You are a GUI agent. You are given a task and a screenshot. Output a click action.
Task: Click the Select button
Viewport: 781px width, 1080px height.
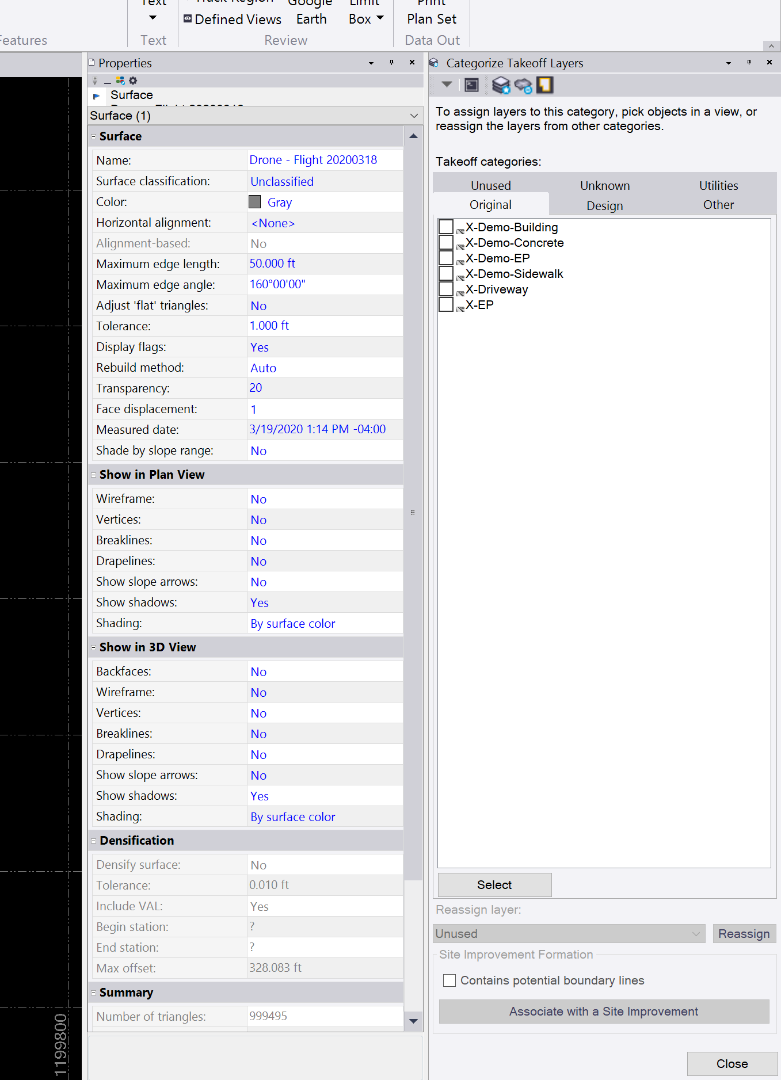494,884
